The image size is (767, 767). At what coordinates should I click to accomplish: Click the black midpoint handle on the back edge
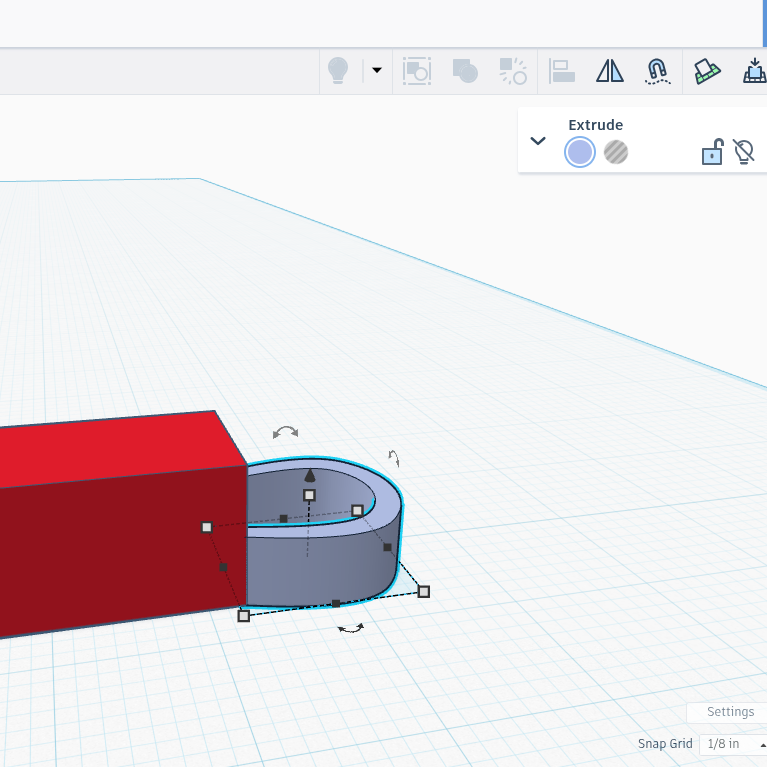tap(284, 519)
